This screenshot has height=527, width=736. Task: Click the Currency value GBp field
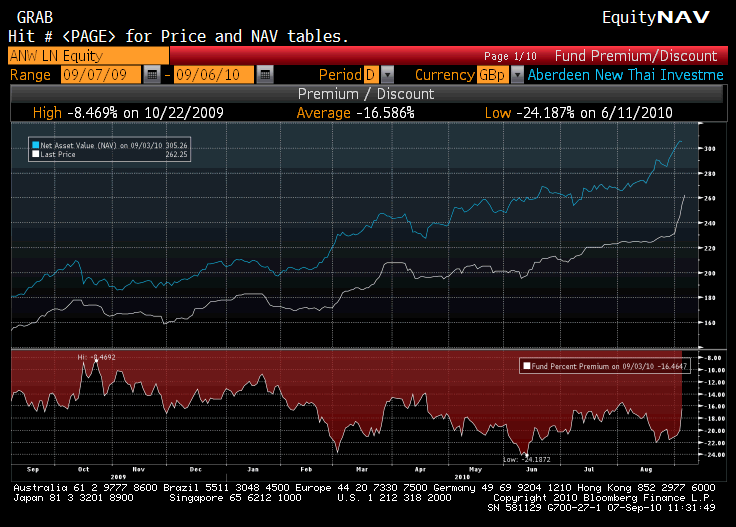[x=492, y=75]
